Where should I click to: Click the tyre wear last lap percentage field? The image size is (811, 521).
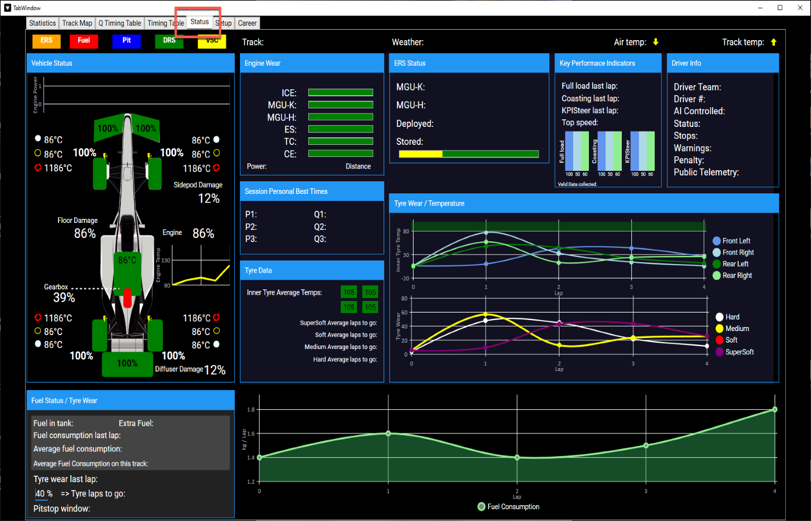(44, 494)
